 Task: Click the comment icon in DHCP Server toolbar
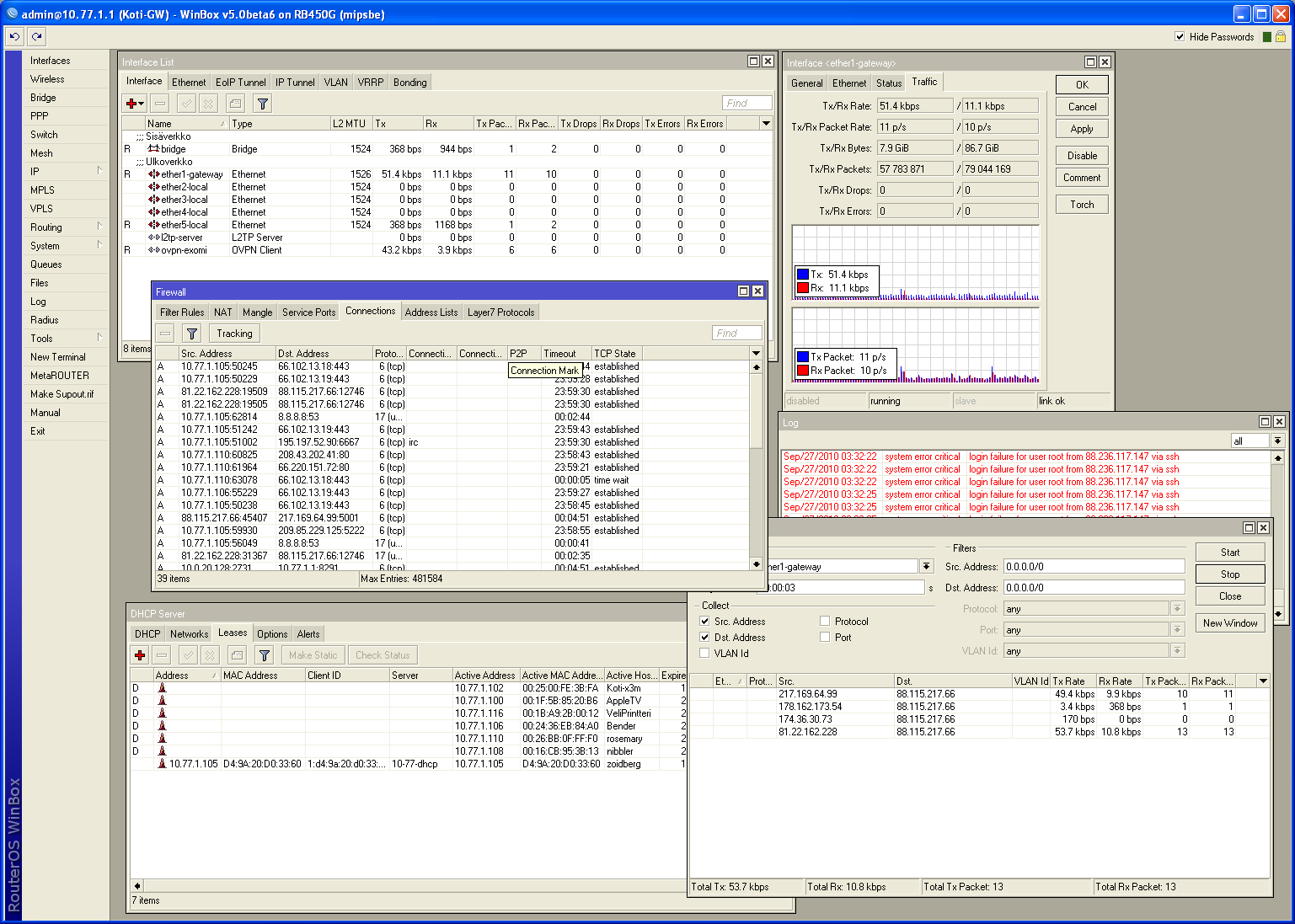(237, 655)
